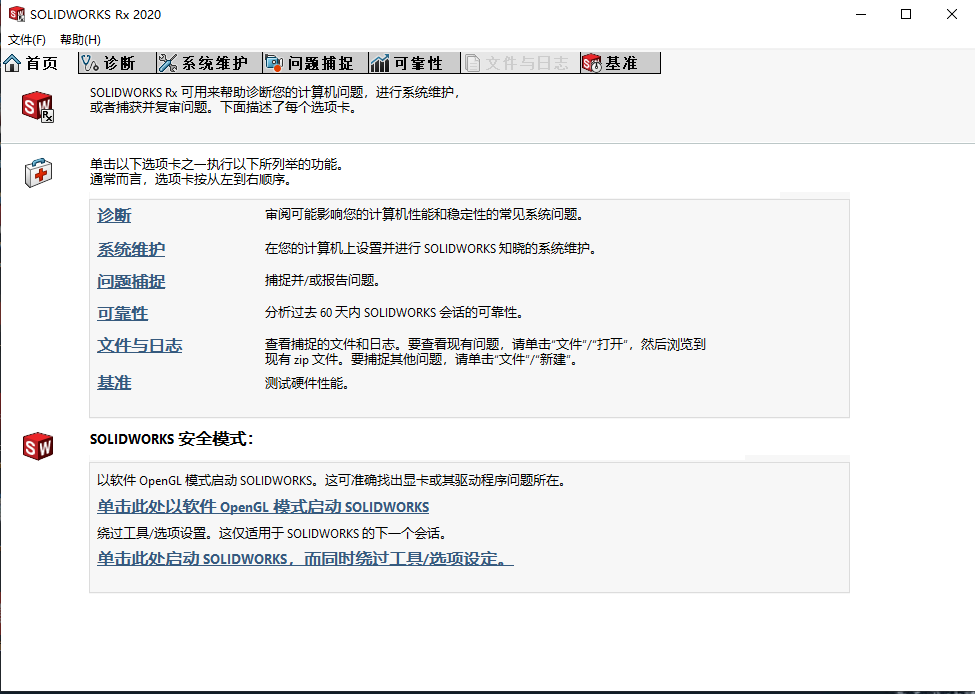Click text 测试硬件性能。
Viewport: 975px width, 694px height.
click(x=307, y=383)
